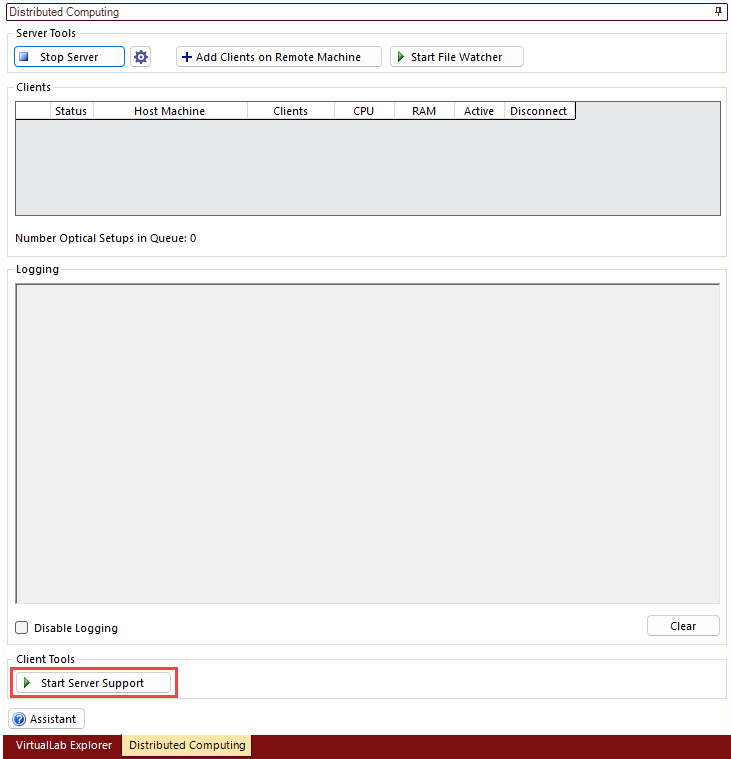Launch Start Server Support in Client Tools
Image resolution: width=731 pixels, height=759 pixels.
(x=94, y=683)
